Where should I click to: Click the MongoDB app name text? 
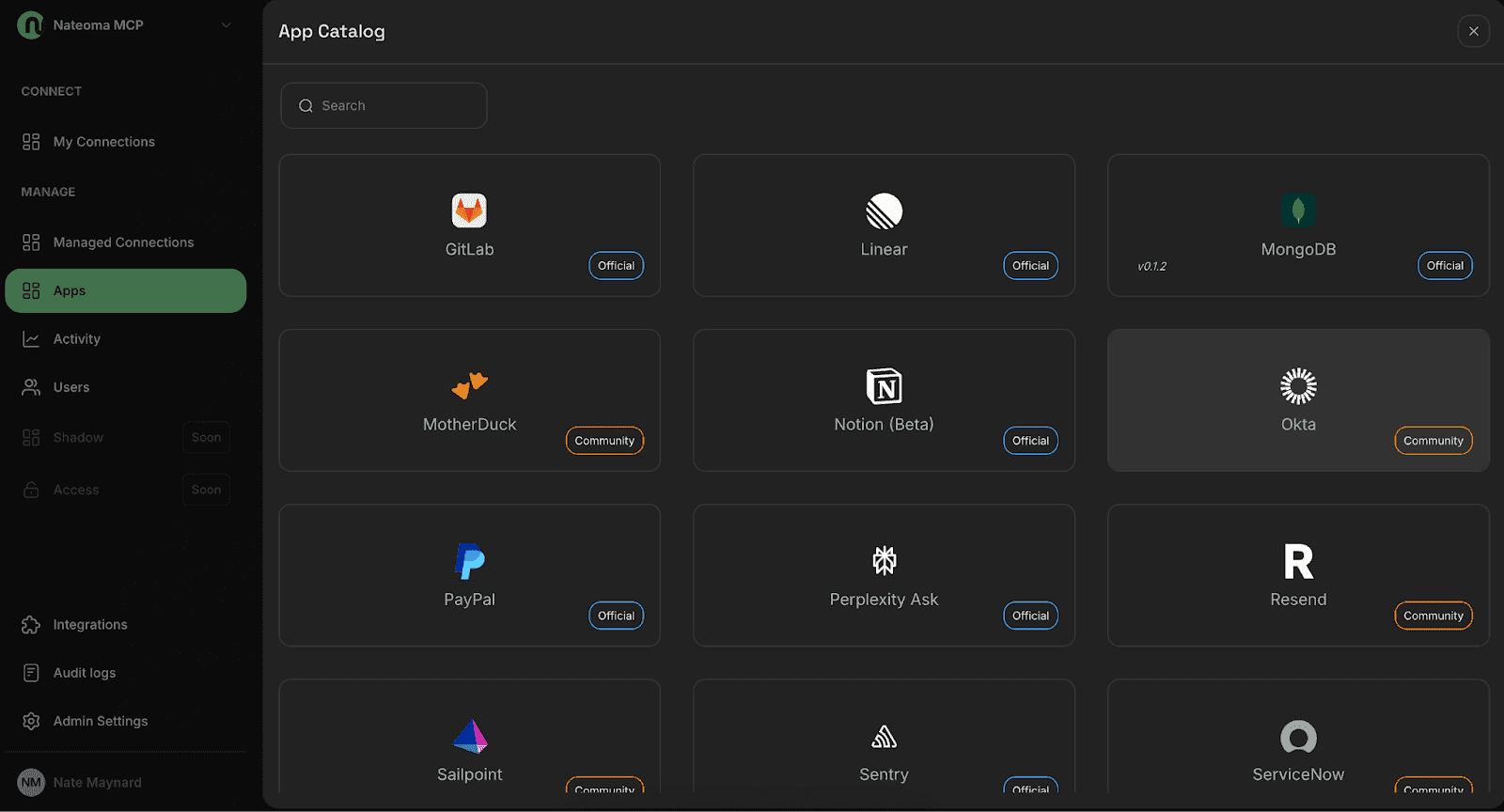coord(1298,249)
